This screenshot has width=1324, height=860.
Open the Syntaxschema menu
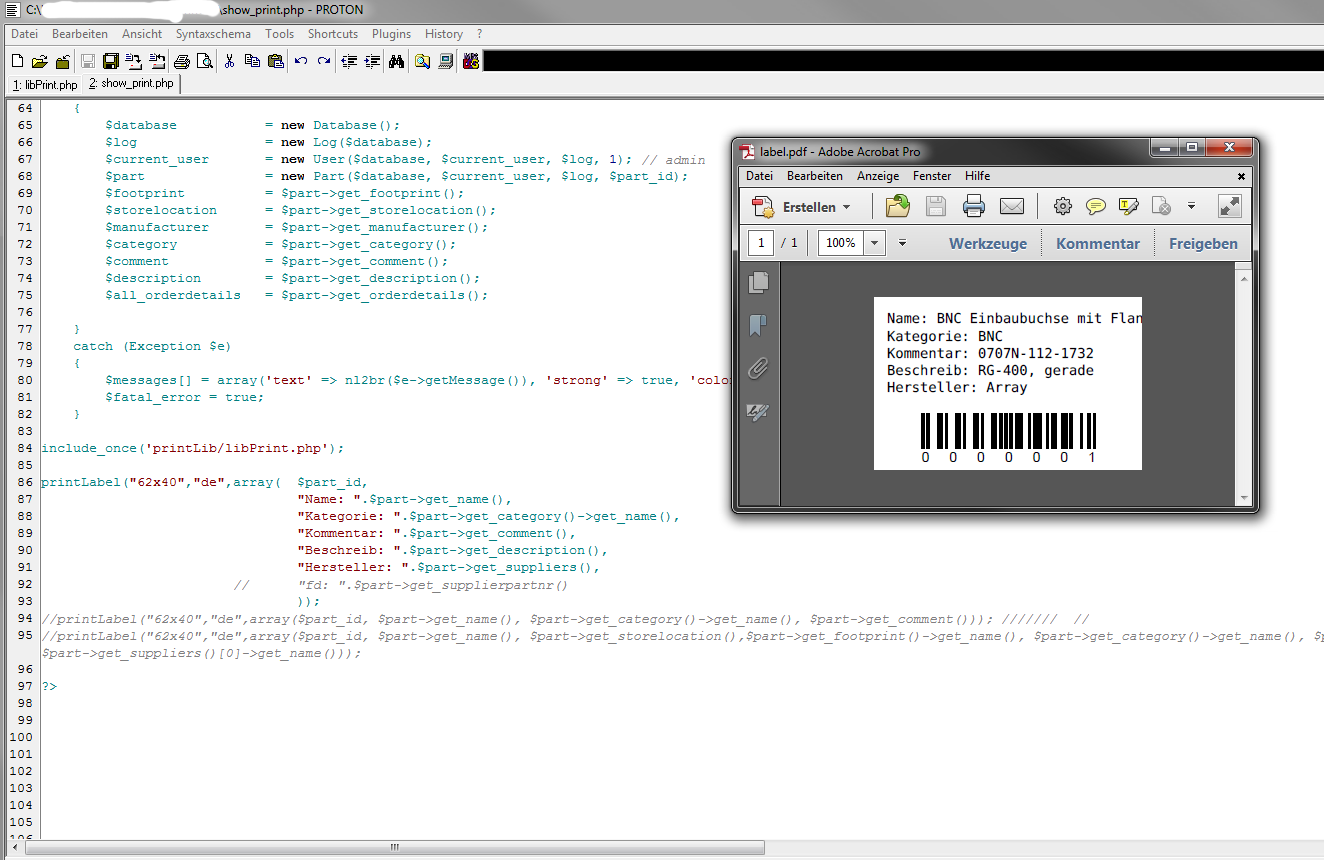click(213, 34)
